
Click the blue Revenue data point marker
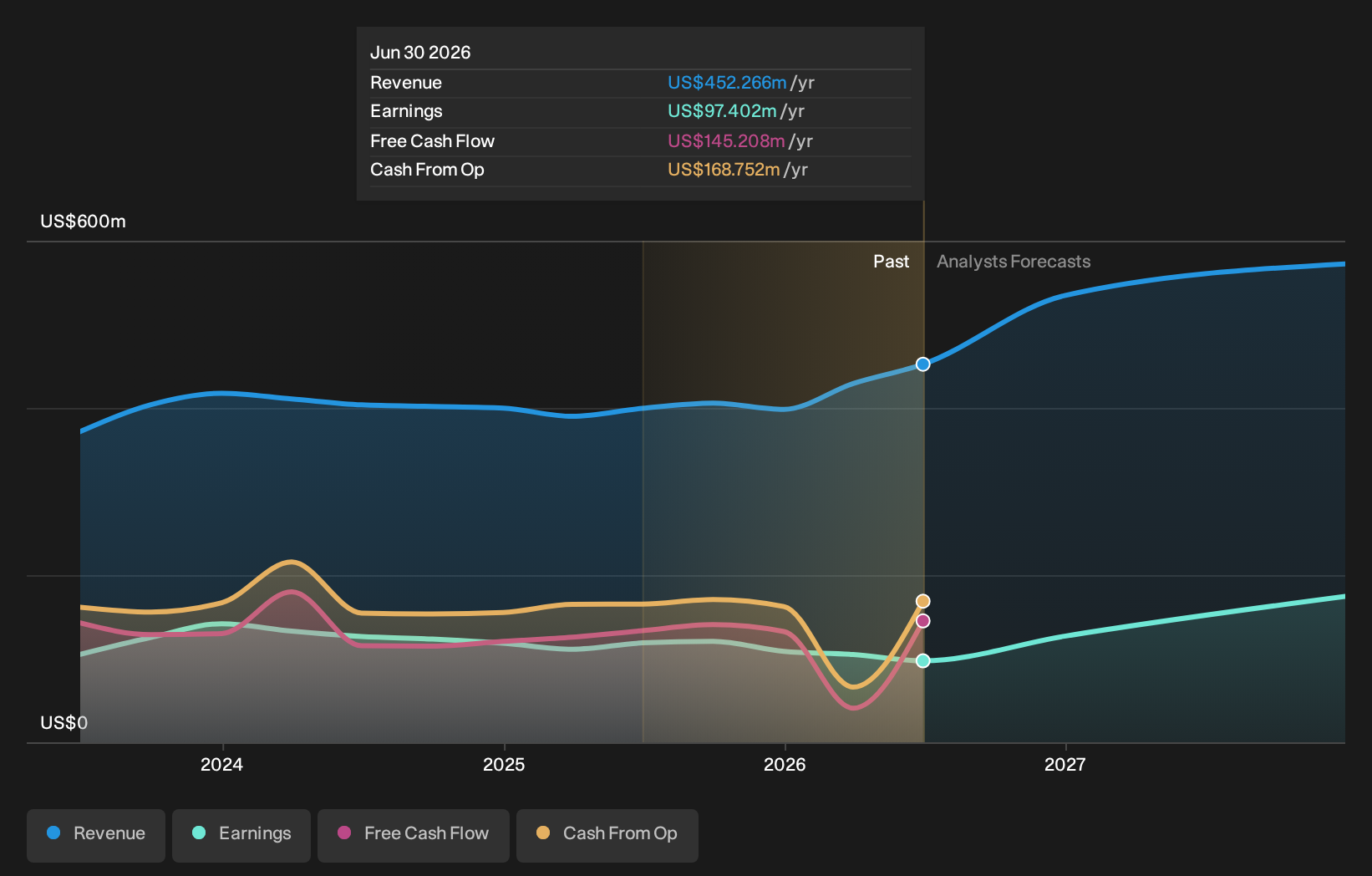pyautogui.click(x=922, y=364)
